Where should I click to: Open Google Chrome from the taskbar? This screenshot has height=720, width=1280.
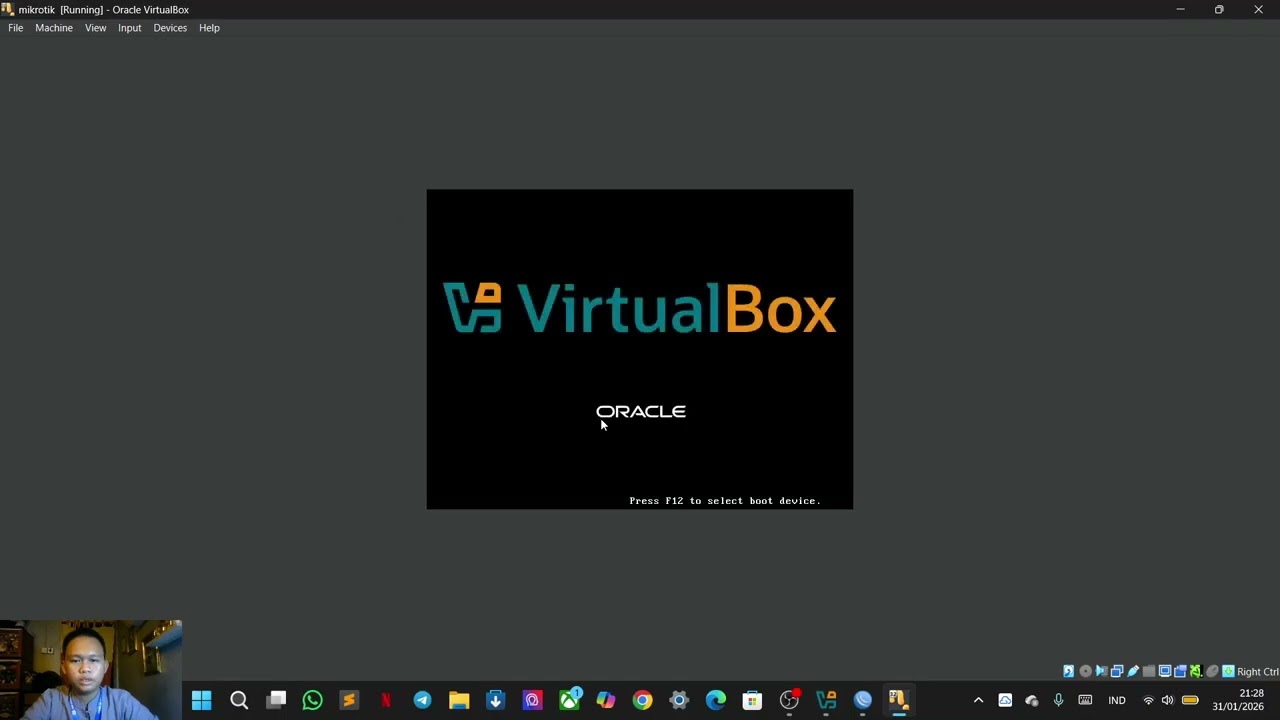(642, 700)
